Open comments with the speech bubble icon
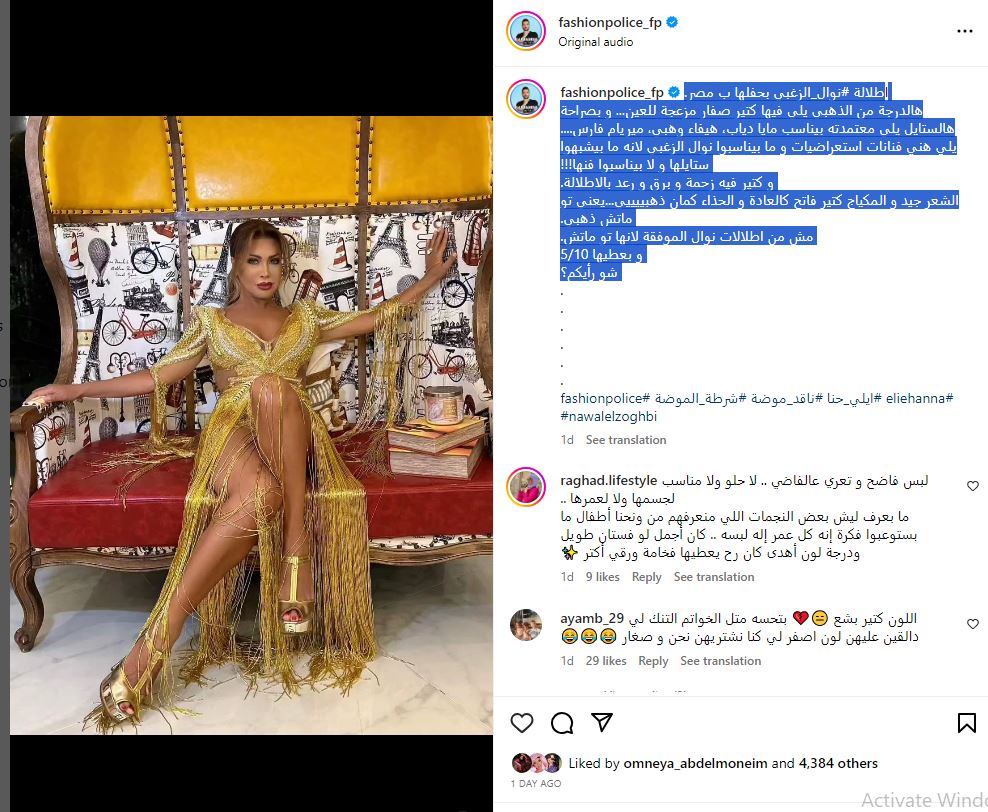The image size is (988, 812). [x=561, y=723]
